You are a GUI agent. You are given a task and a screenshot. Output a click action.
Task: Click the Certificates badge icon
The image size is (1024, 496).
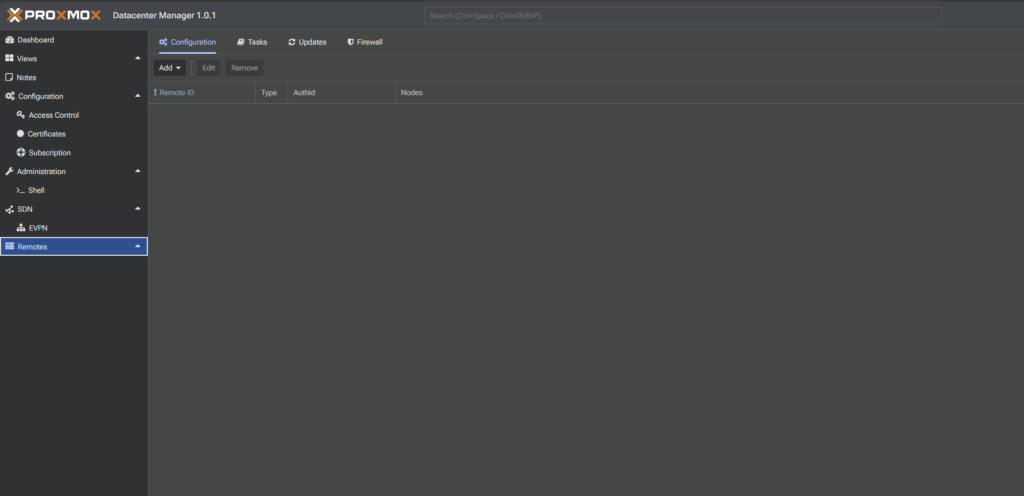click(x=20, y=134)
